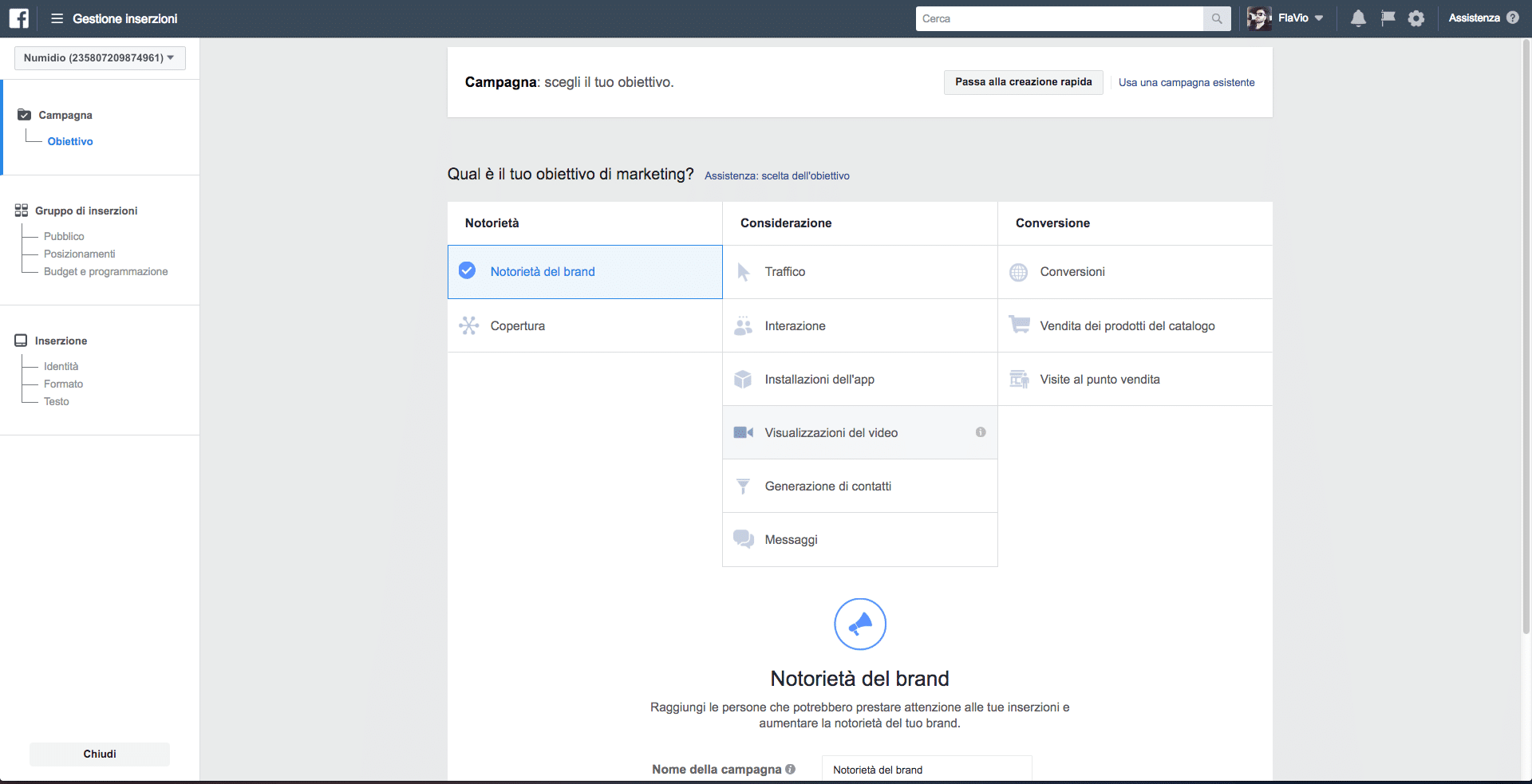Viewport: 1532px width, 784px height.
Task: Select Formato in the sidebar
Action: 64,384
